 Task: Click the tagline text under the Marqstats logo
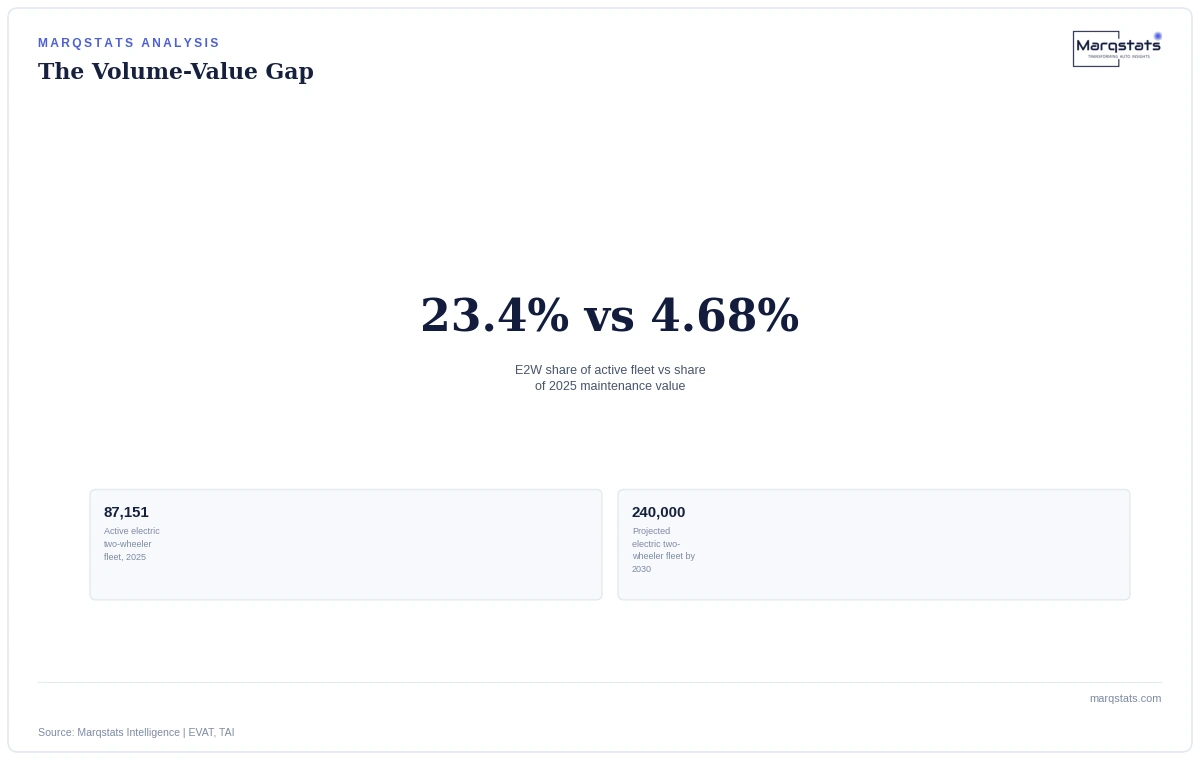(x=1118, y=57)
